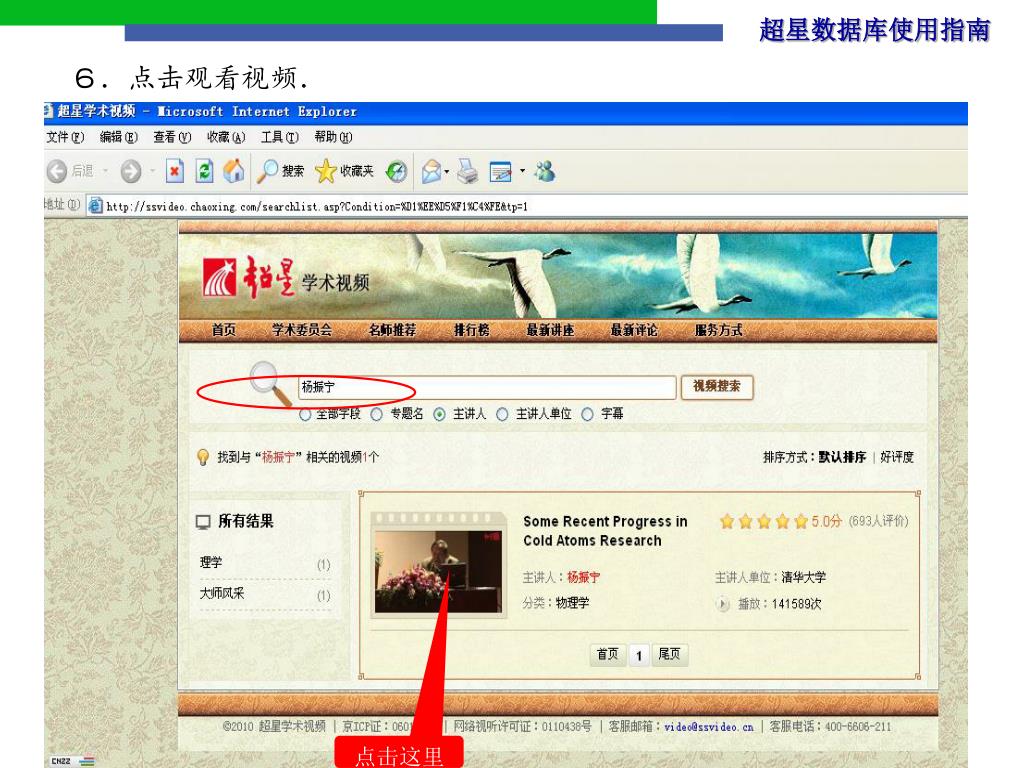Stop page loading with red X icon
1024x768 pixels.
(174, 171)
